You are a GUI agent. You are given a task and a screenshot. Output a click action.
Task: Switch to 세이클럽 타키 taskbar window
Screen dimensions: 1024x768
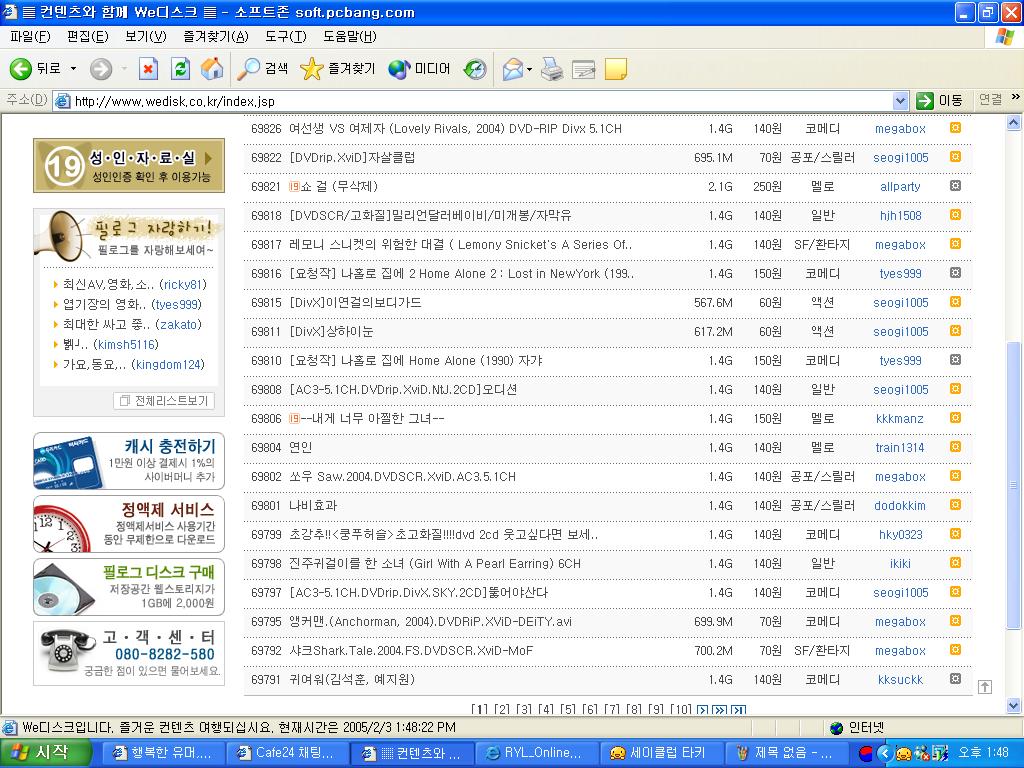coord(660,753)
